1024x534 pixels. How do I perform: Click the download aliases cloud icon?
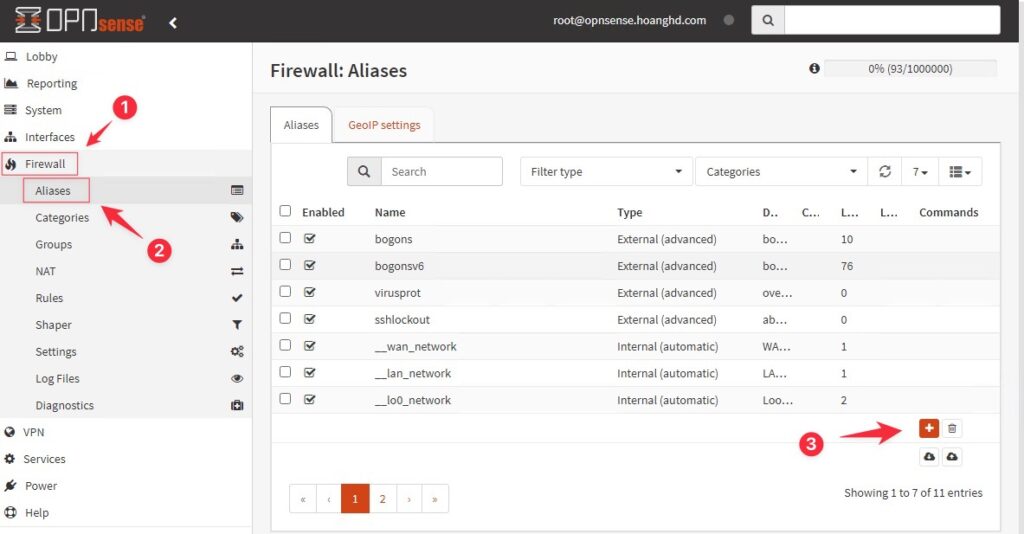point(929,456)
